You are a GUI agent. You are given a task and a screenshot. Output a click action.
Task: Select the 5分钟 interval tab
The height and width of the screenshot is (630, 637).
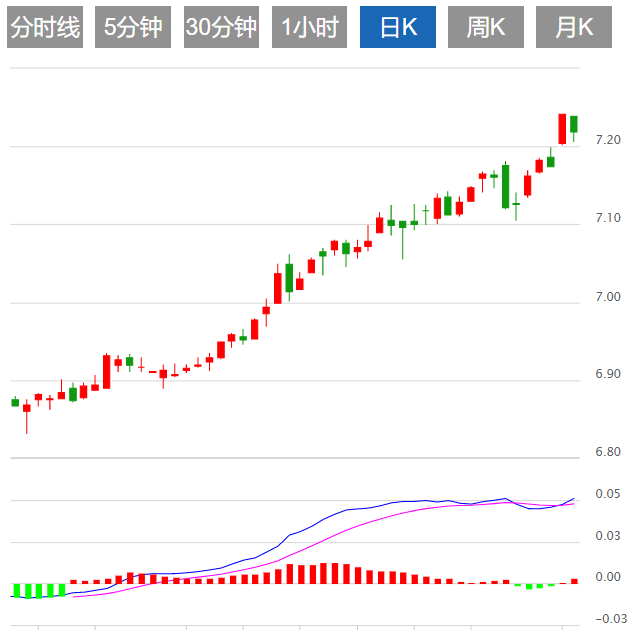(133, 27)
